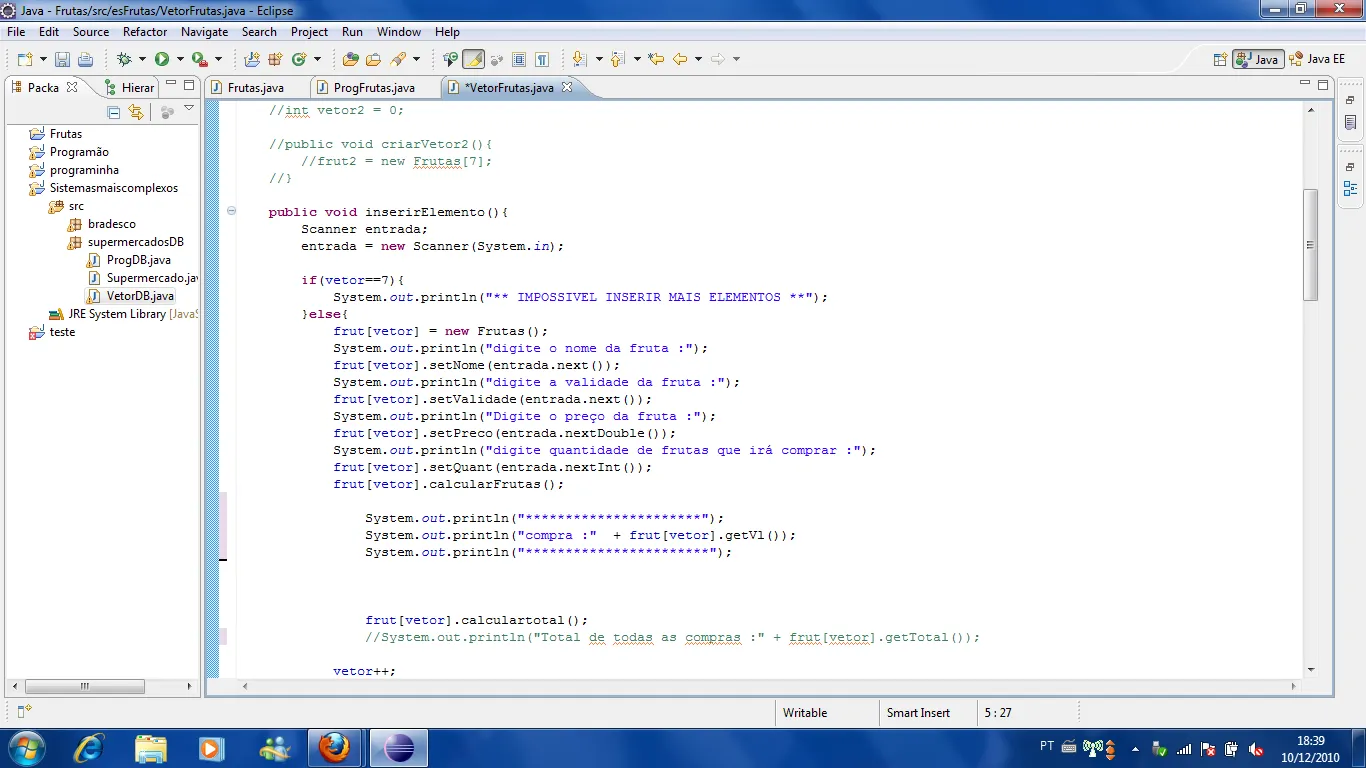Screen dimensions: 1366x768
Task: Switch to the Java EE perspective
Action: [x=1317, y=59]
